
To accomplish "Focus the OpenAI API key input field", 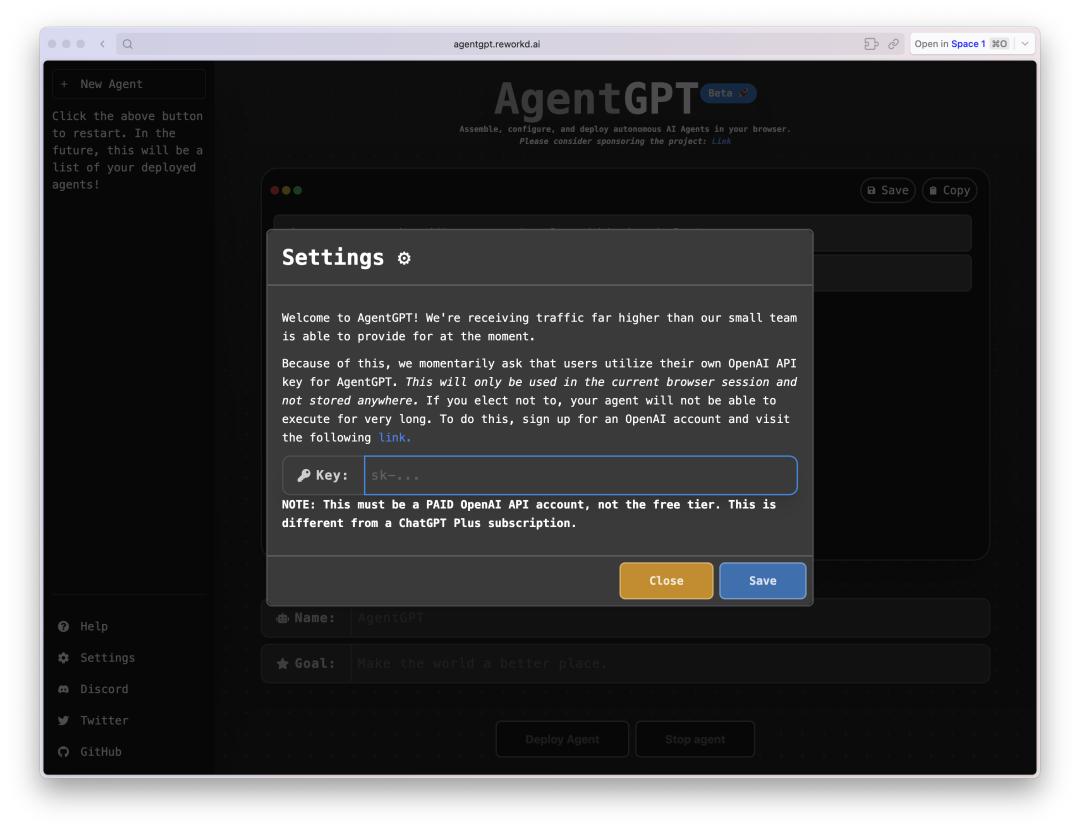I will 581,475.
